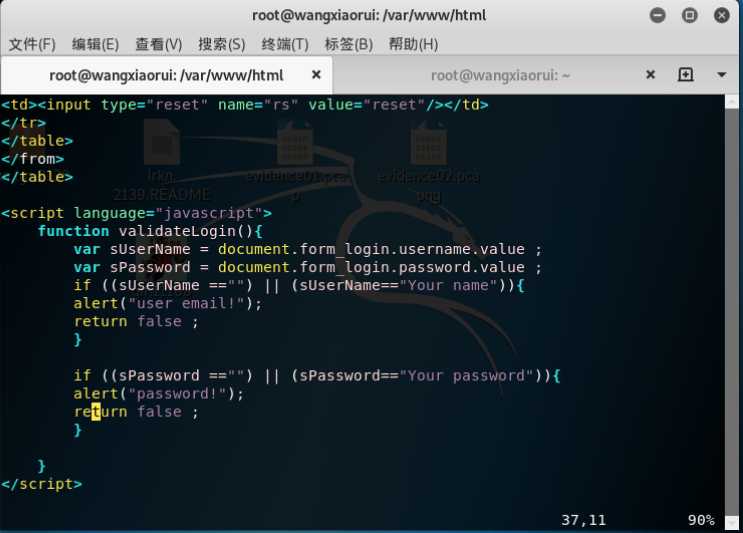Open the 文件(F) menu

pyautogui.click(x=32, y=44)
